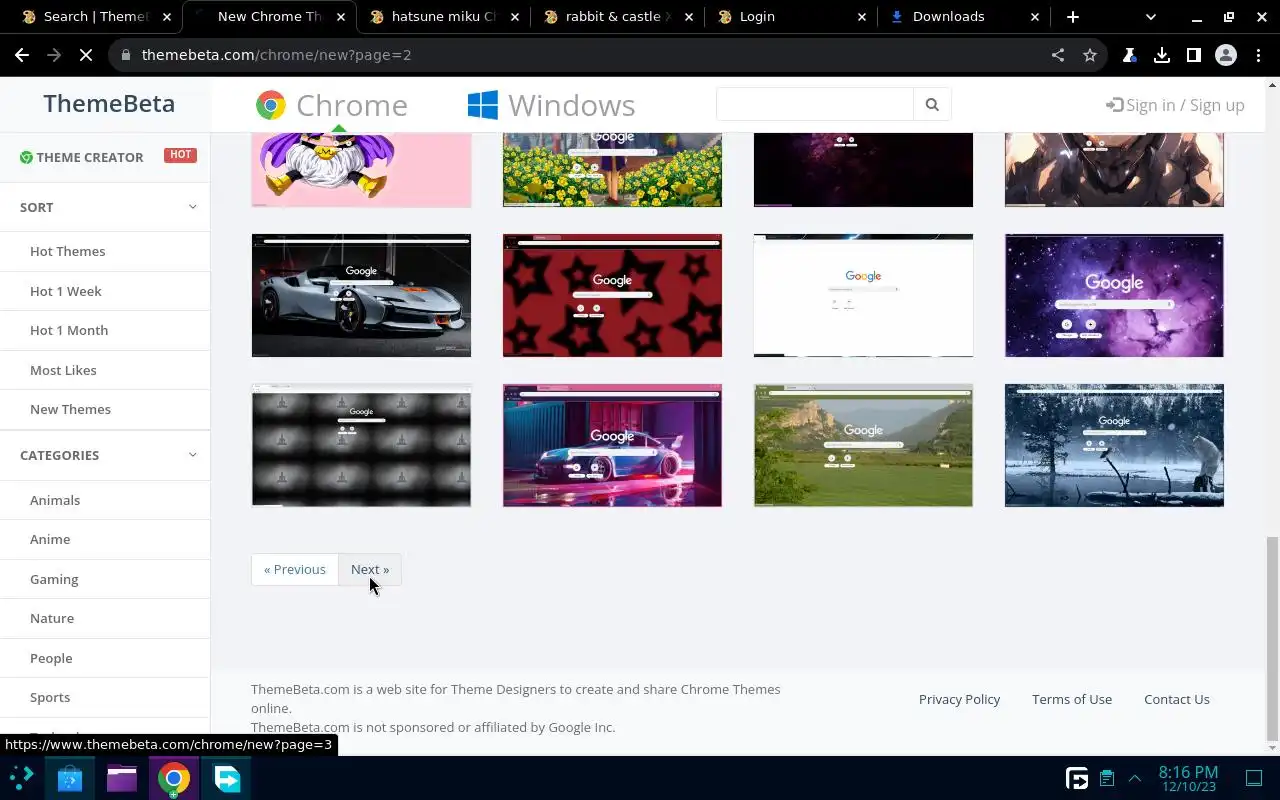
Task: Open the Sports category
Action: pyautogui.click(x=50, y=697)
